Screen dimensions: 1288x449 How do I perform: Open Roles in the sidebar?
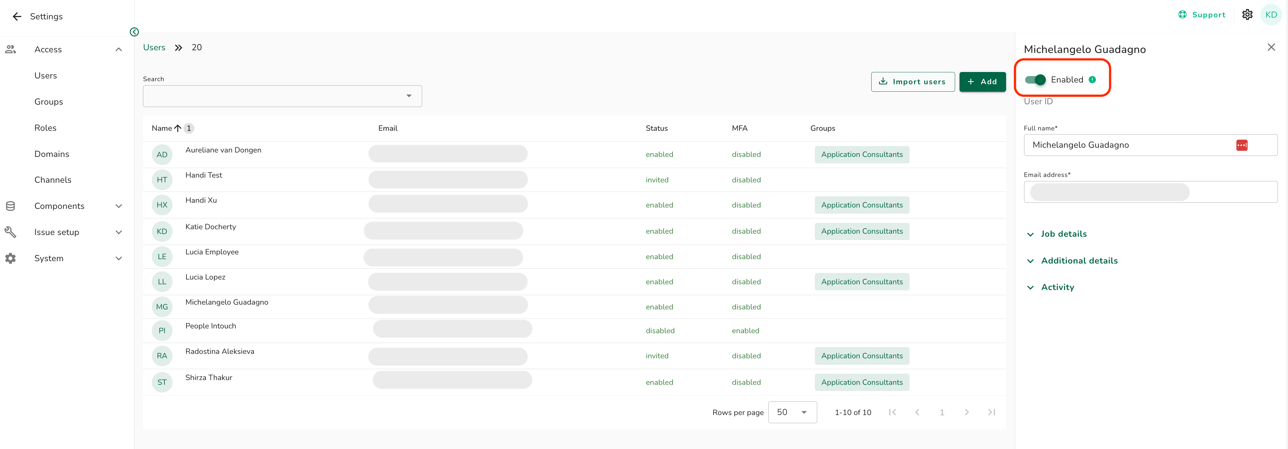45,128
